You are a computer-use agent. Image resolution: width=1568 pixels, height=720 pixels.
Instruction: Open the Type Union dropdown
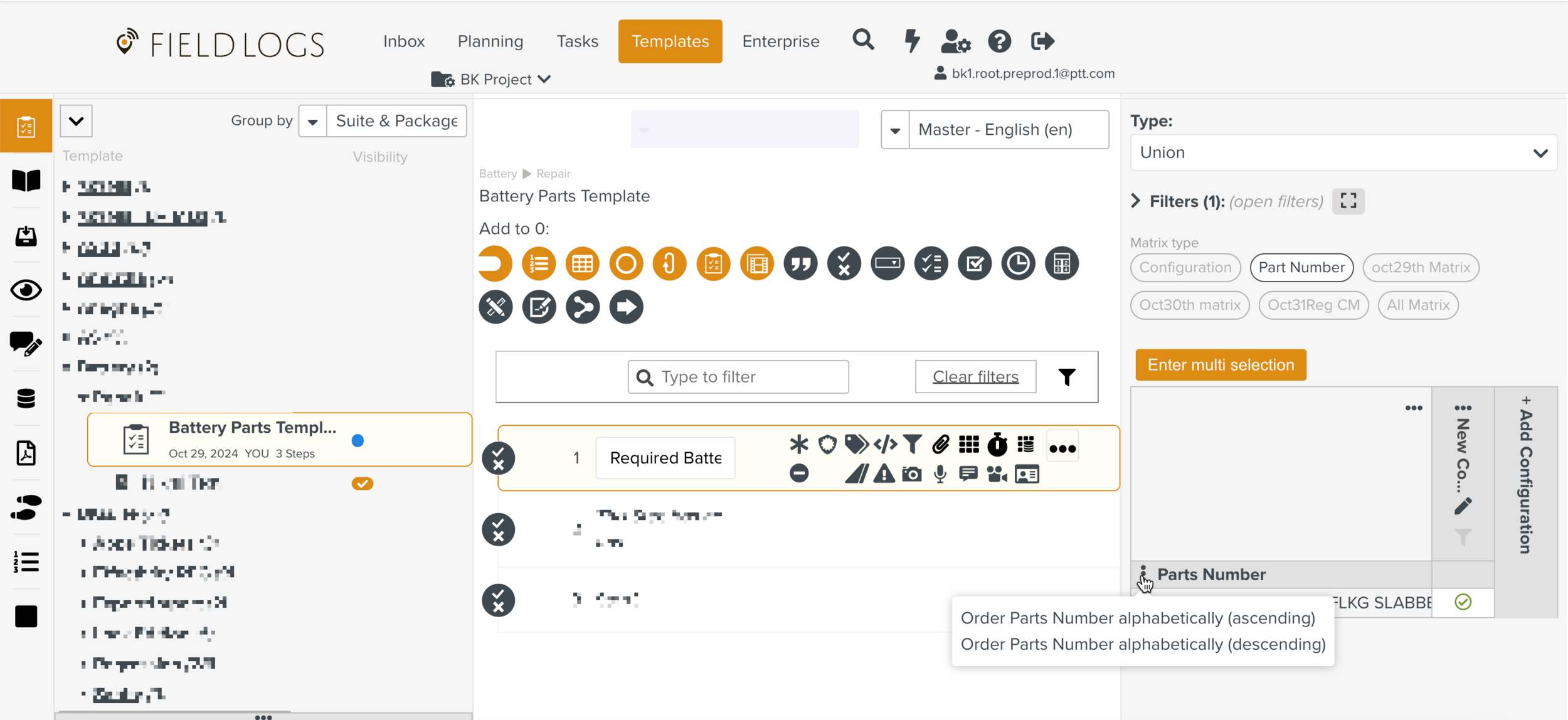point(1343,152)
